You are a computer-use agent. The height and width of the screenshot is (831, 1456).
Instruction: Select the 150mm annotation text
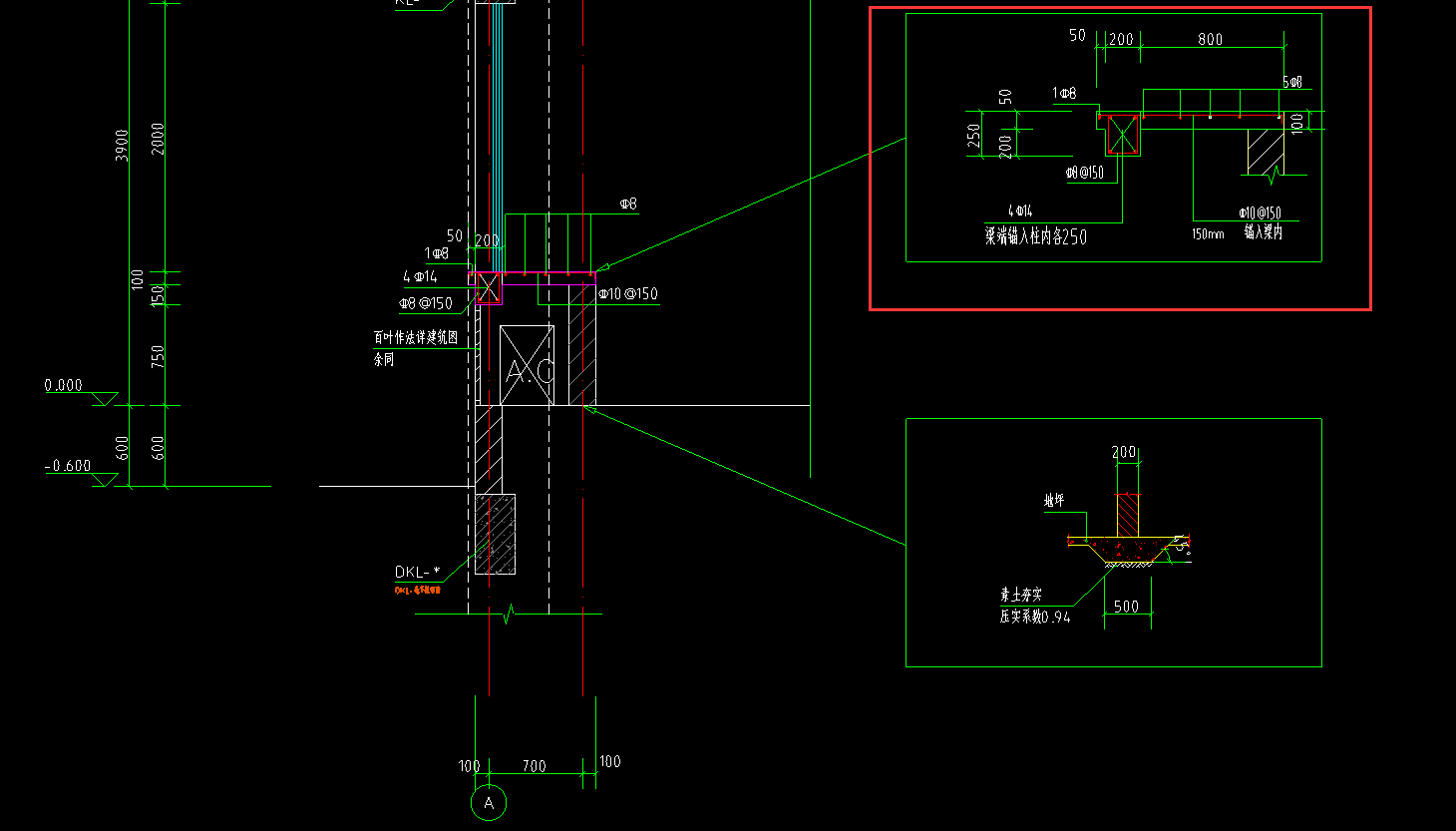tap(1208, 234)
